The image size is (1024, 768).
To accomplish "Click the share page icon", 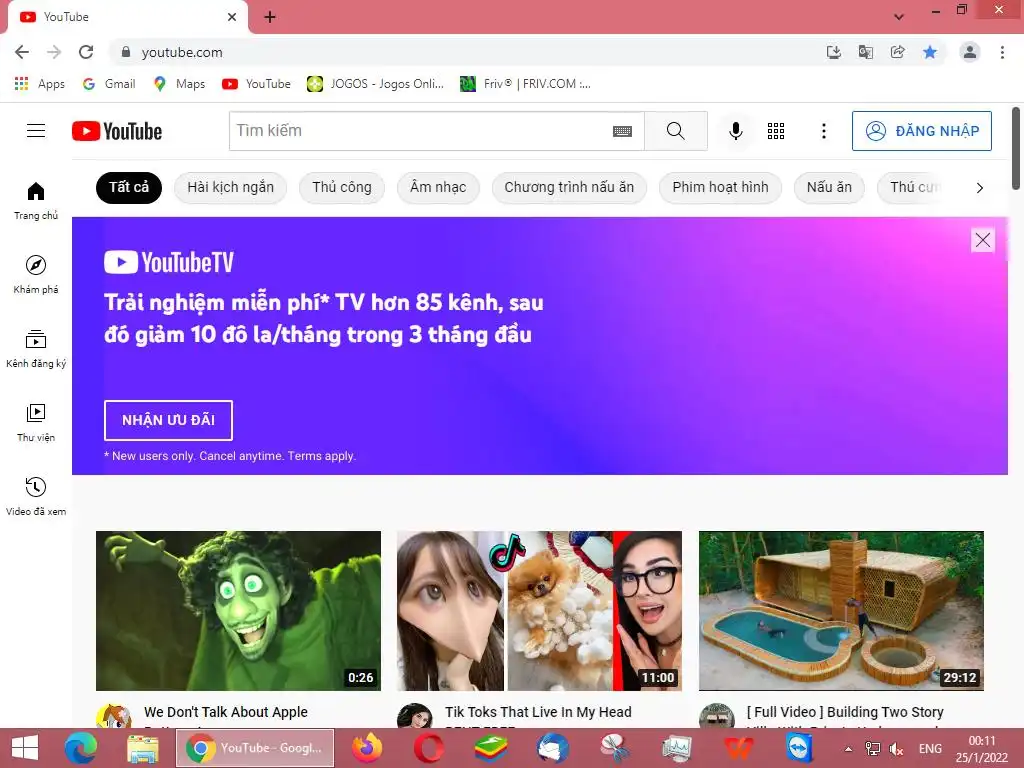I will [897, 52].
